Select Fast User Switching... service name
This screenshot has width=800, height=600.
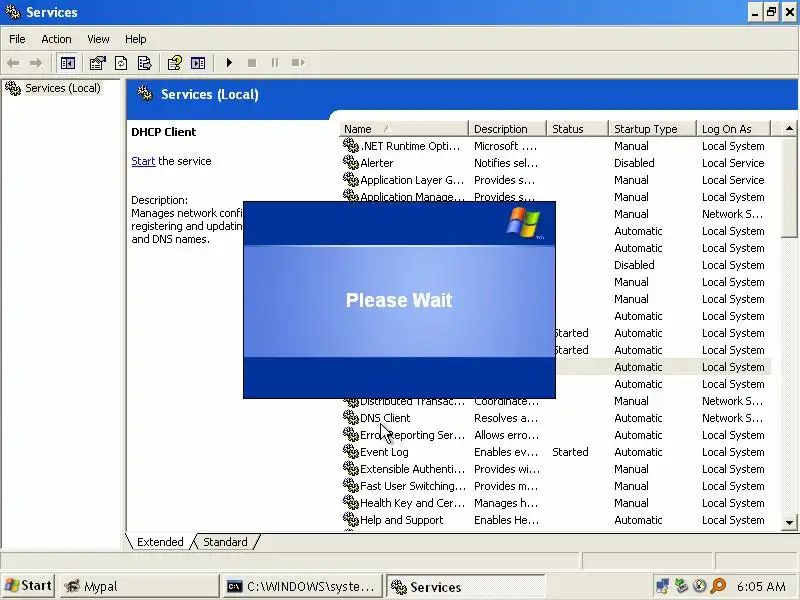click(x=413, y=486)
